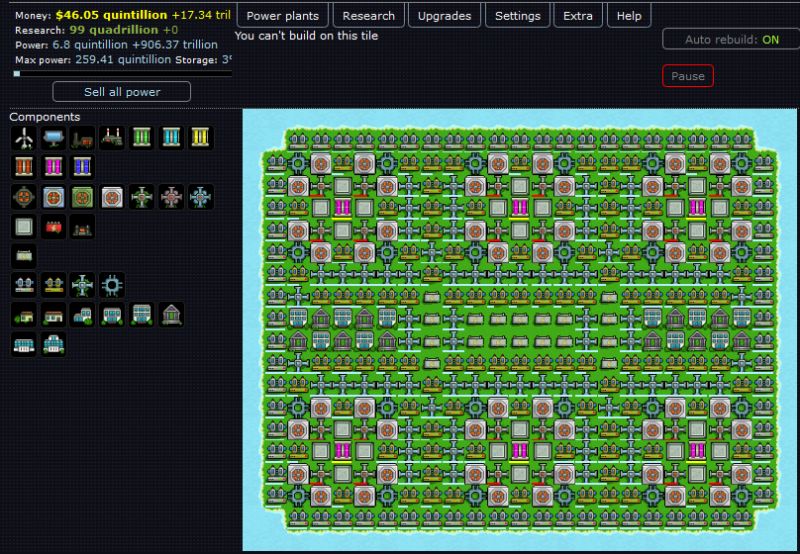
Task: Click the "You can't build on this tile" message
Action: [x=306, y=36]
